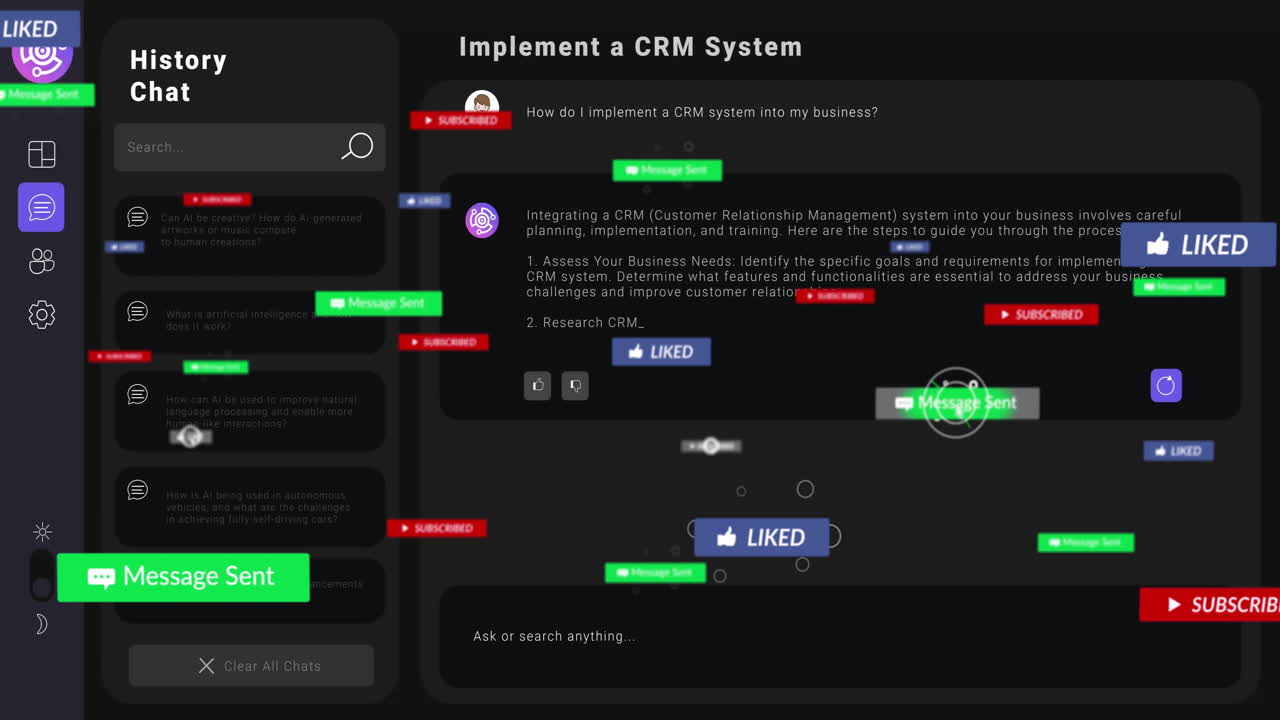Open the 'Implement a CRM System' conversation title
Viewport: 1280px width, 720px height.
click(x=630, y=46)
